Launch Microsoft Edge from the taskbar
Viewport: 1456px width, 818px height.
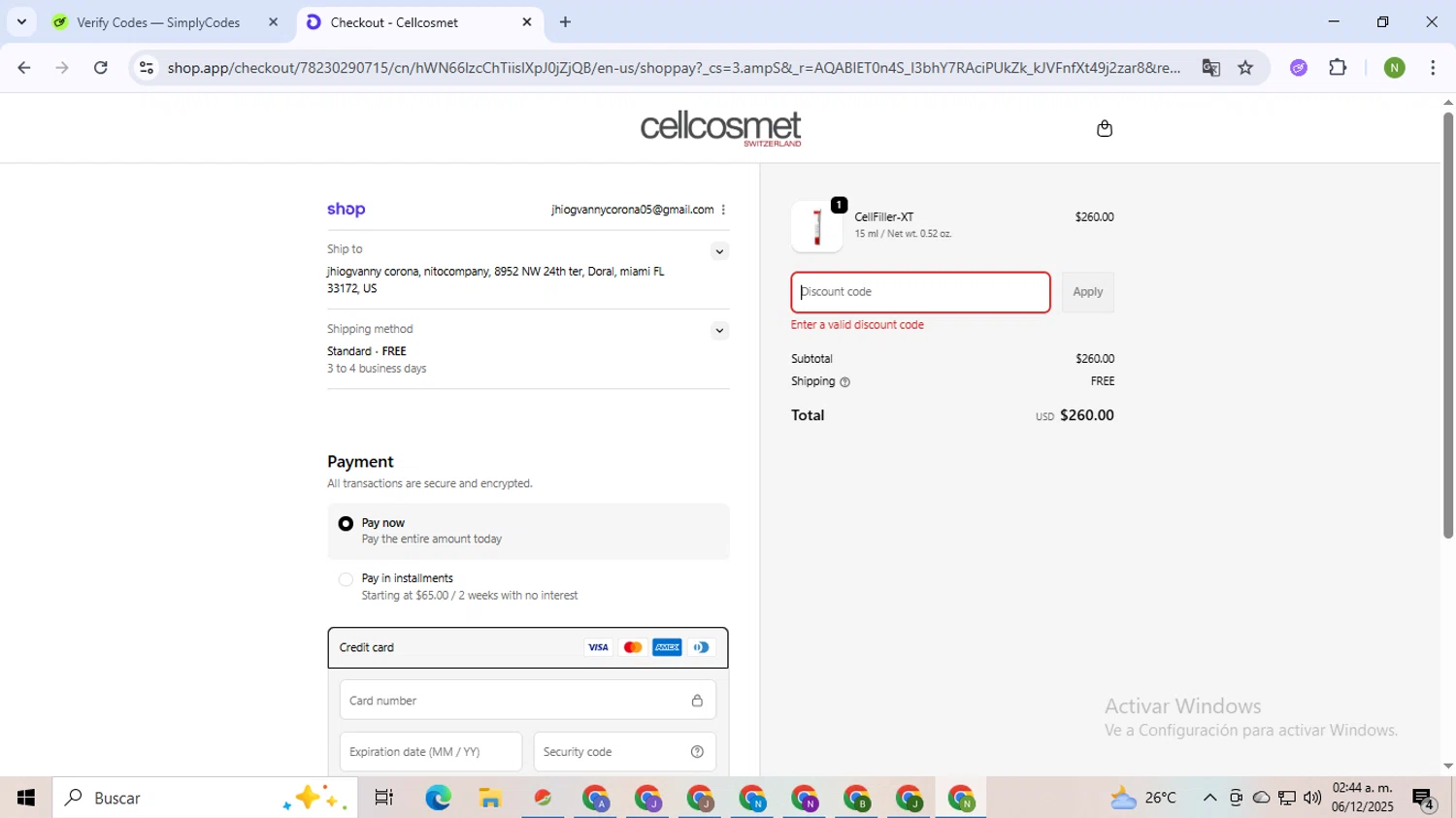click(438, 798)
